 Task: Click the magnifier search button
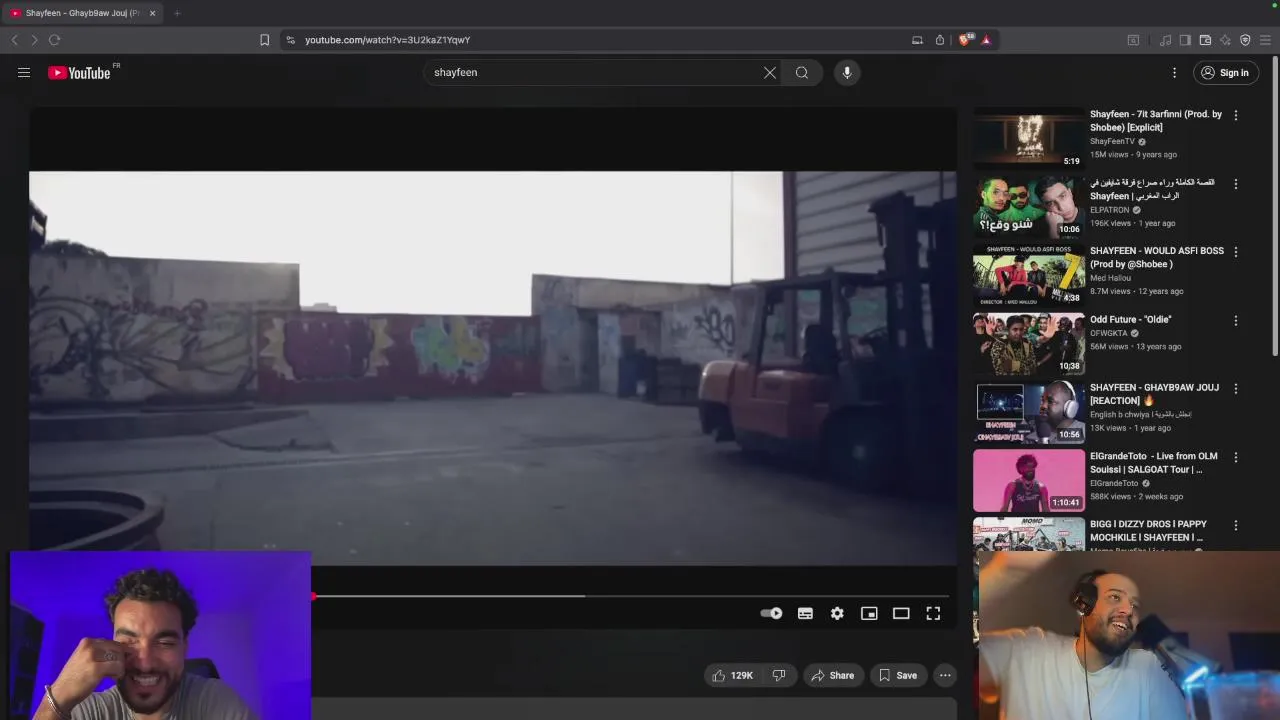click(802, 72)
